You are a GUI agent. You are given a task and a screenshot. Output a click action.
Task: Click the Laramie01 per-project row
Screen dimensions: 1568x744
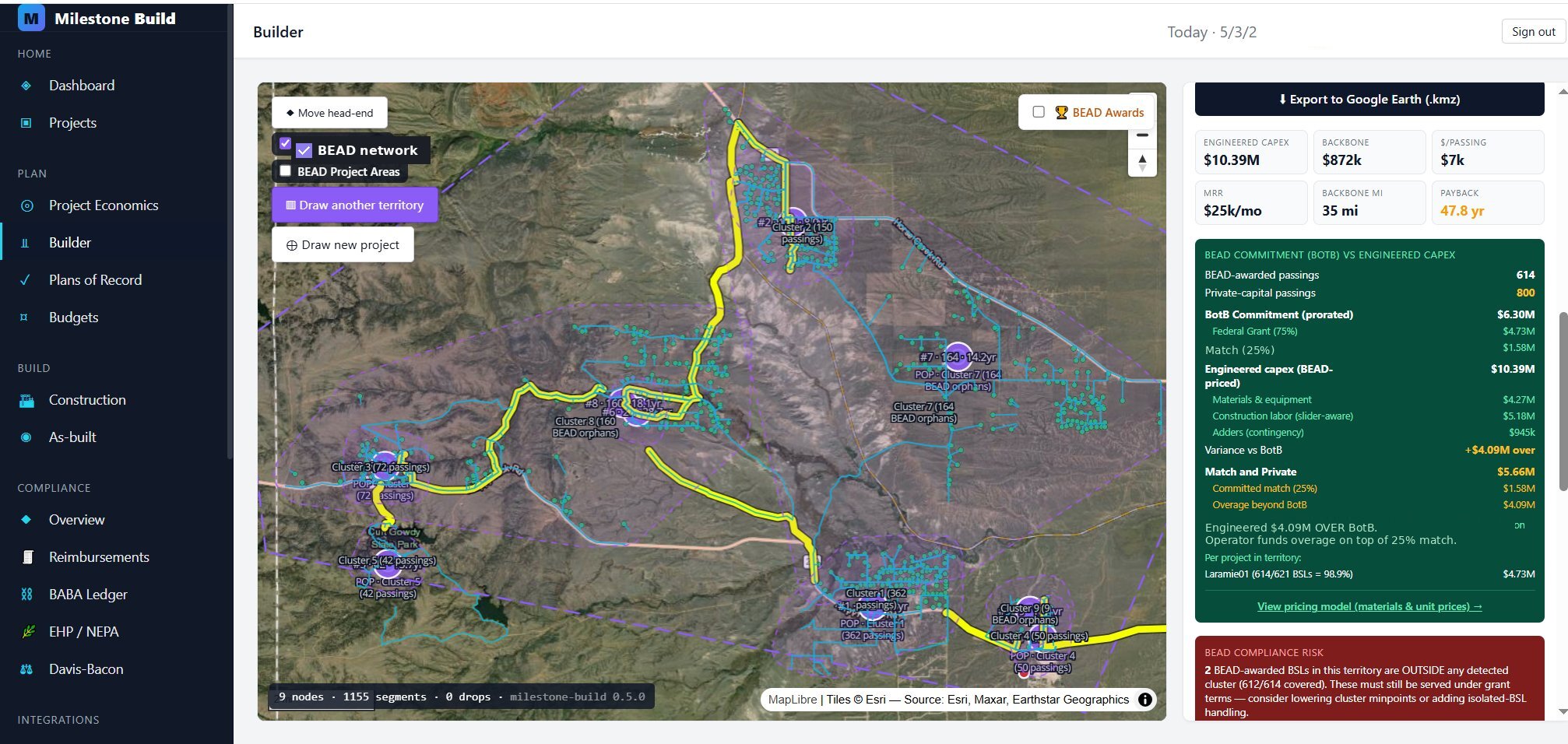point(1369,574)
